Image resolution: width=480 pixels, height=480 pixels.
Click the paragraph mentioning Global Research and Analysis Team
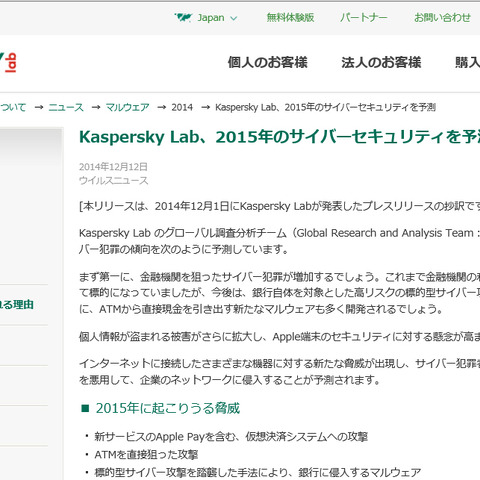(x=279, y=241)
